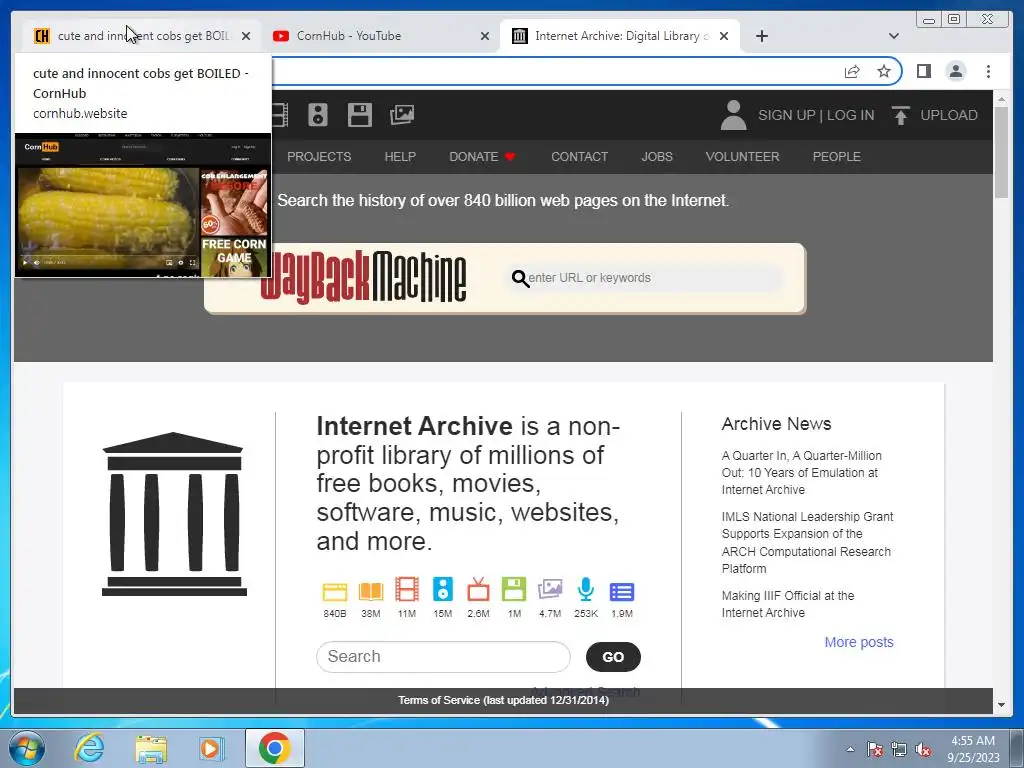The height and width of the screenshot is (768, 1024).
Task: Open Chrome three-dot menu
Action: point(988,71)
